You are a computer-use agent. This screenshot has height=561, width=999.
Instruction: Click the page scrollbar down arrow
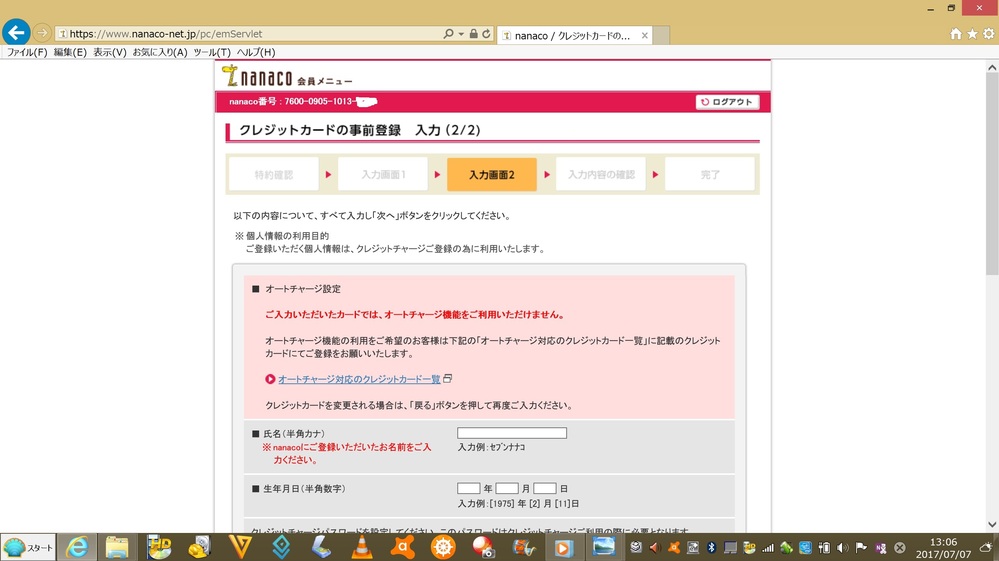992,525
